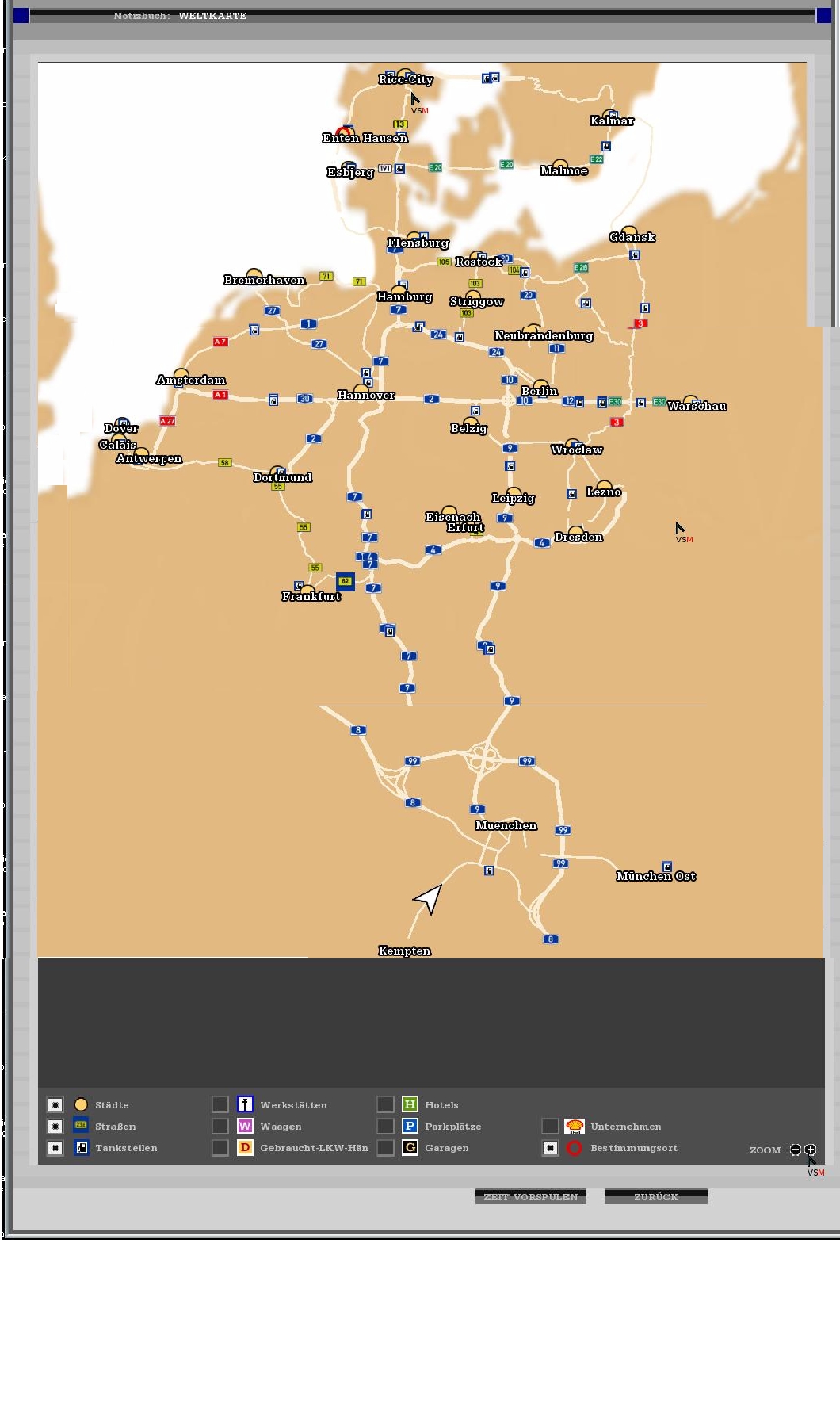Image resolution: width=840 pixels, height=1427 pixels.
Task: Click the zoom-out minus icon
Action: 796,1150
